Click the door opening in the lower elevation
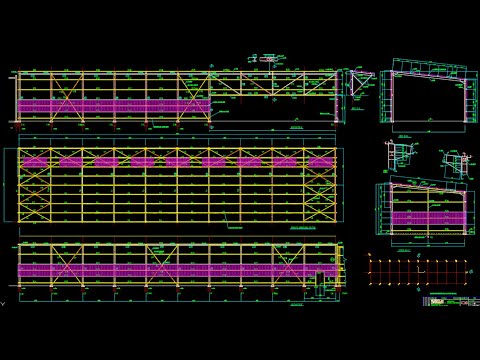The image size is (480, 360). tap(320, 283)
